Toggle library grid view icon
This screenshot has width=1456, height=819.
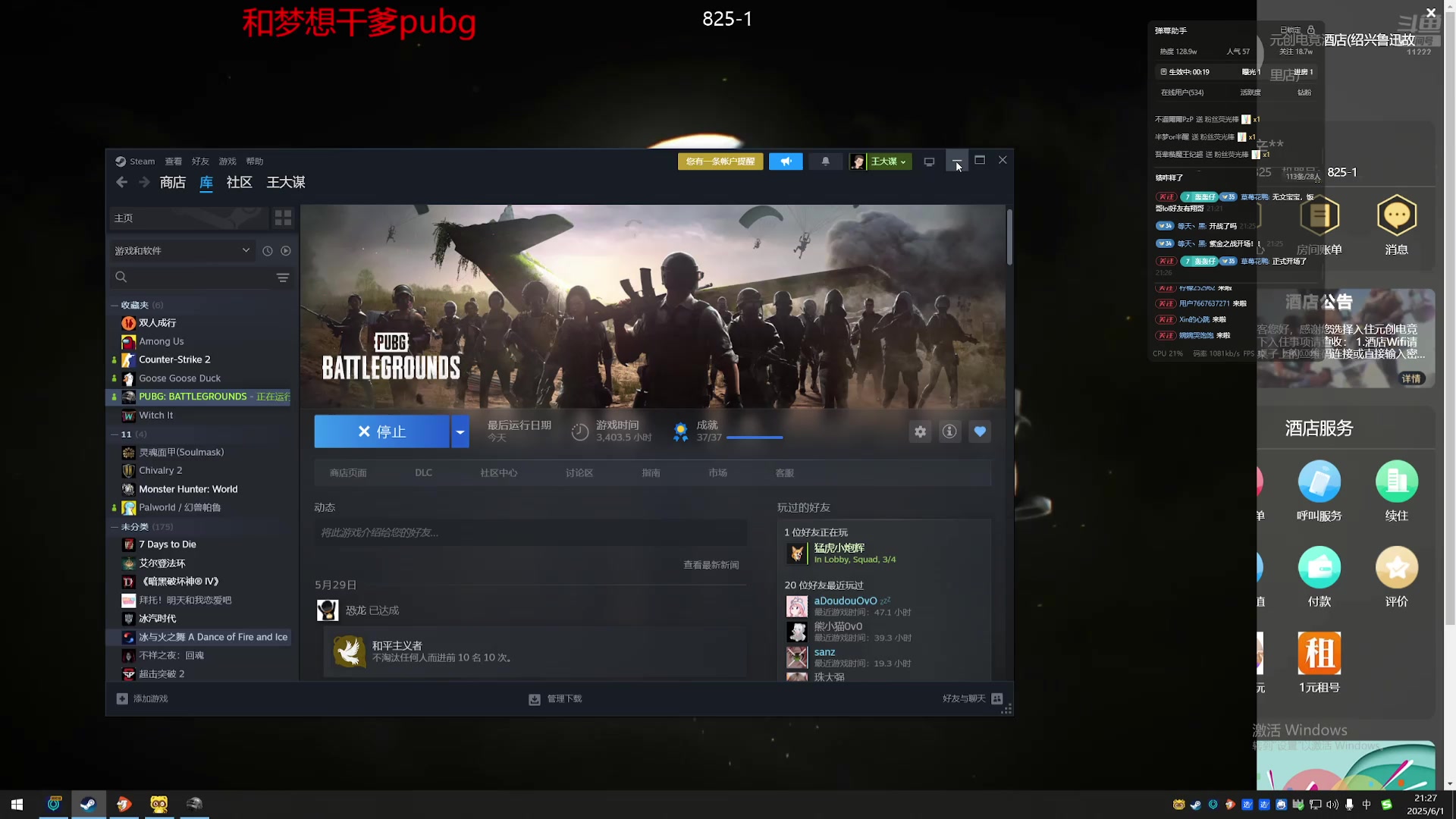point(283,218)
